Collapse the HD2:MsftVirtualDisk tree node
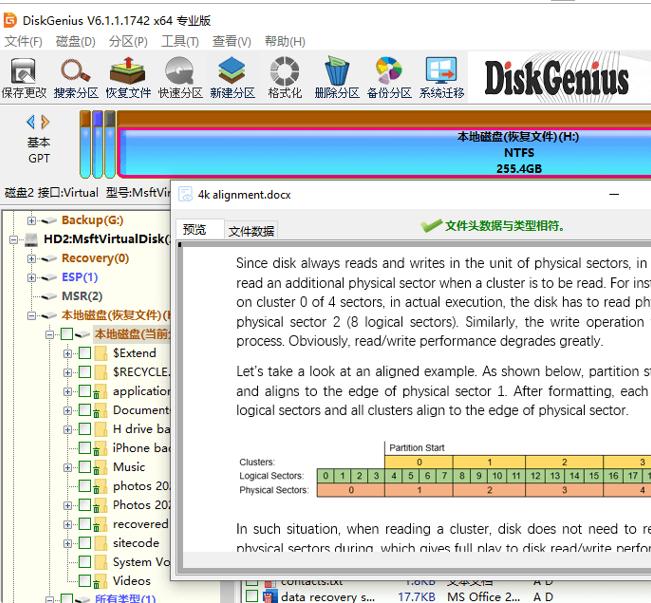Screen dimensions: 651x603 (x=13, y=239)
